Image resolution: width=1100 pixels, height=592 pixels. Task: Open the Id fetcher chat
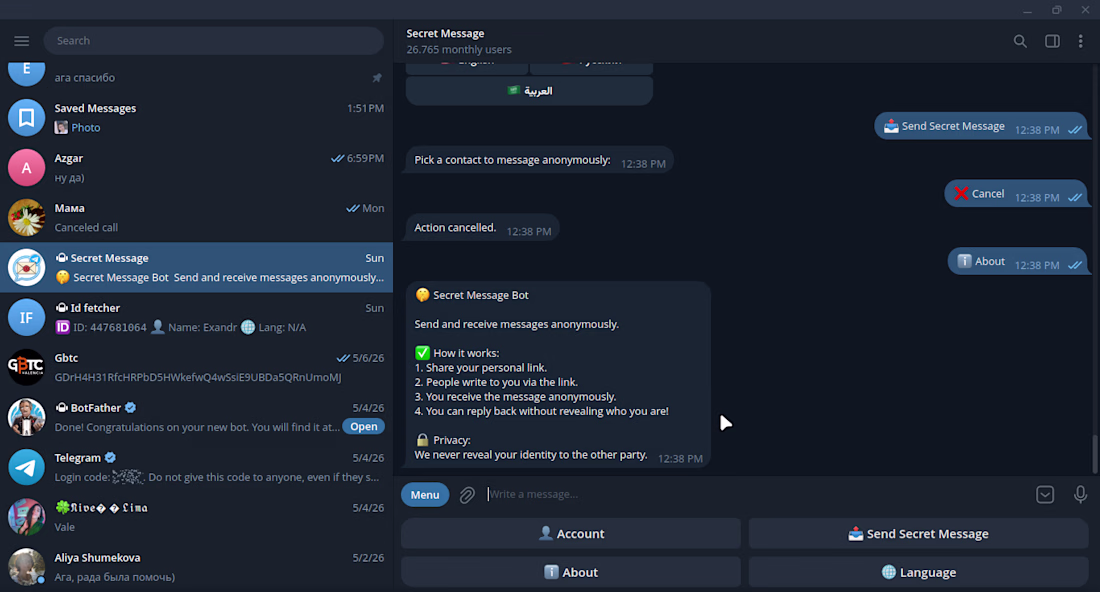[x=196, y=317]
